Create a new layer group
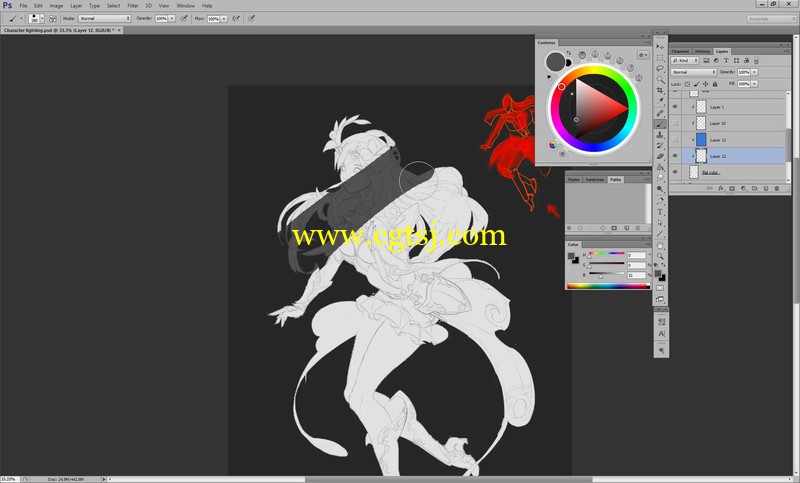The width and height of the screenshot is (800, 483). [755, 188]
